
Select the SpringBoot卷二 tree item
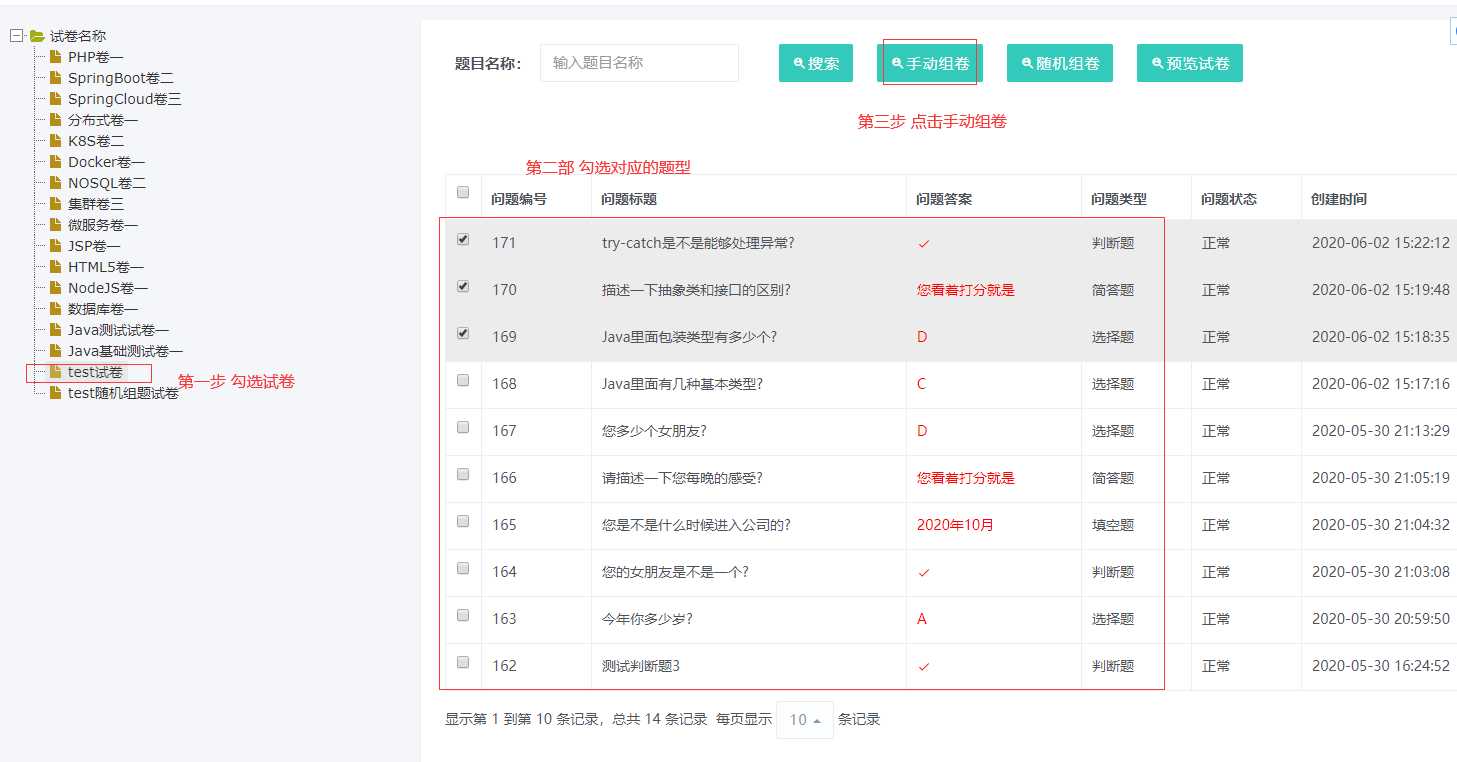tap(120, 78)
